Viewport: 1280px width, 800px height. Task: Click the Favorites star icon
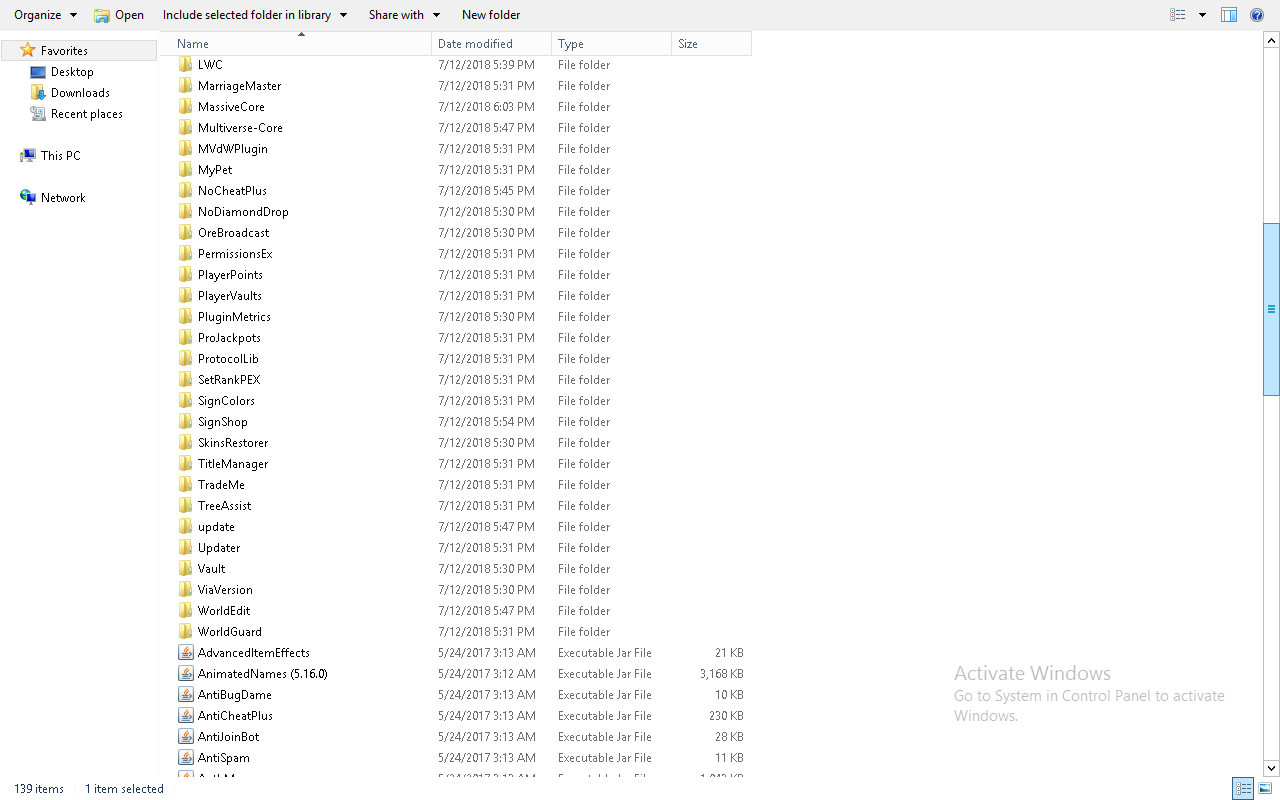coord(28,50)
